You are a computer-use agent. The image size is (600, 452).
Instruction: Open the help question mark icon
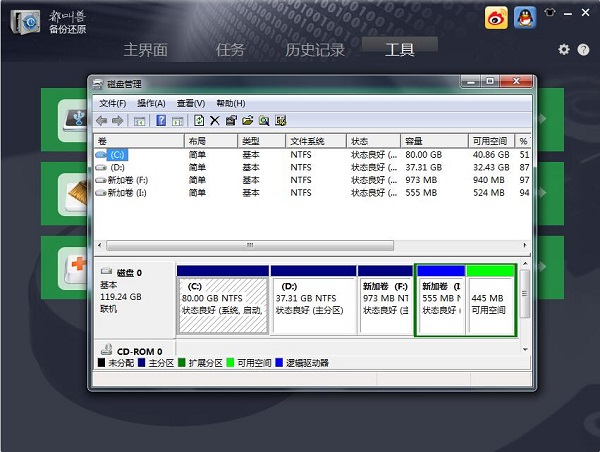tap(583, 49)
